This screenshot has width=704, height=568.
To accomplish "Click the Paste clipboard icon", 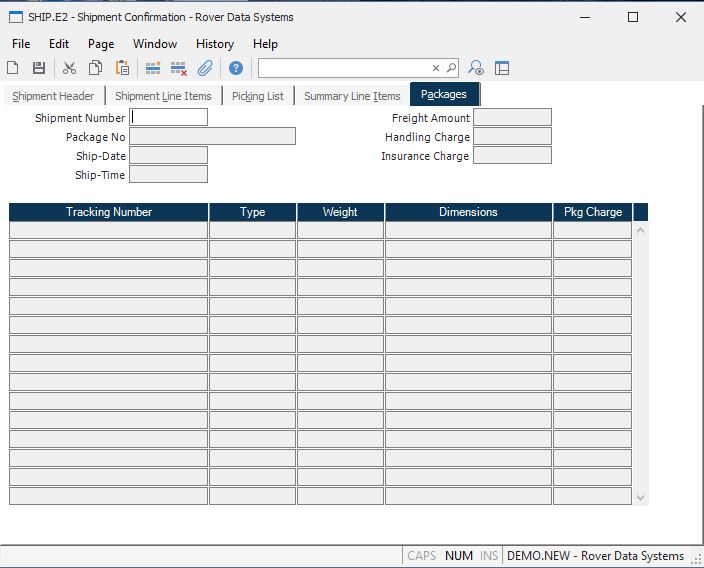I will [122, 68].
